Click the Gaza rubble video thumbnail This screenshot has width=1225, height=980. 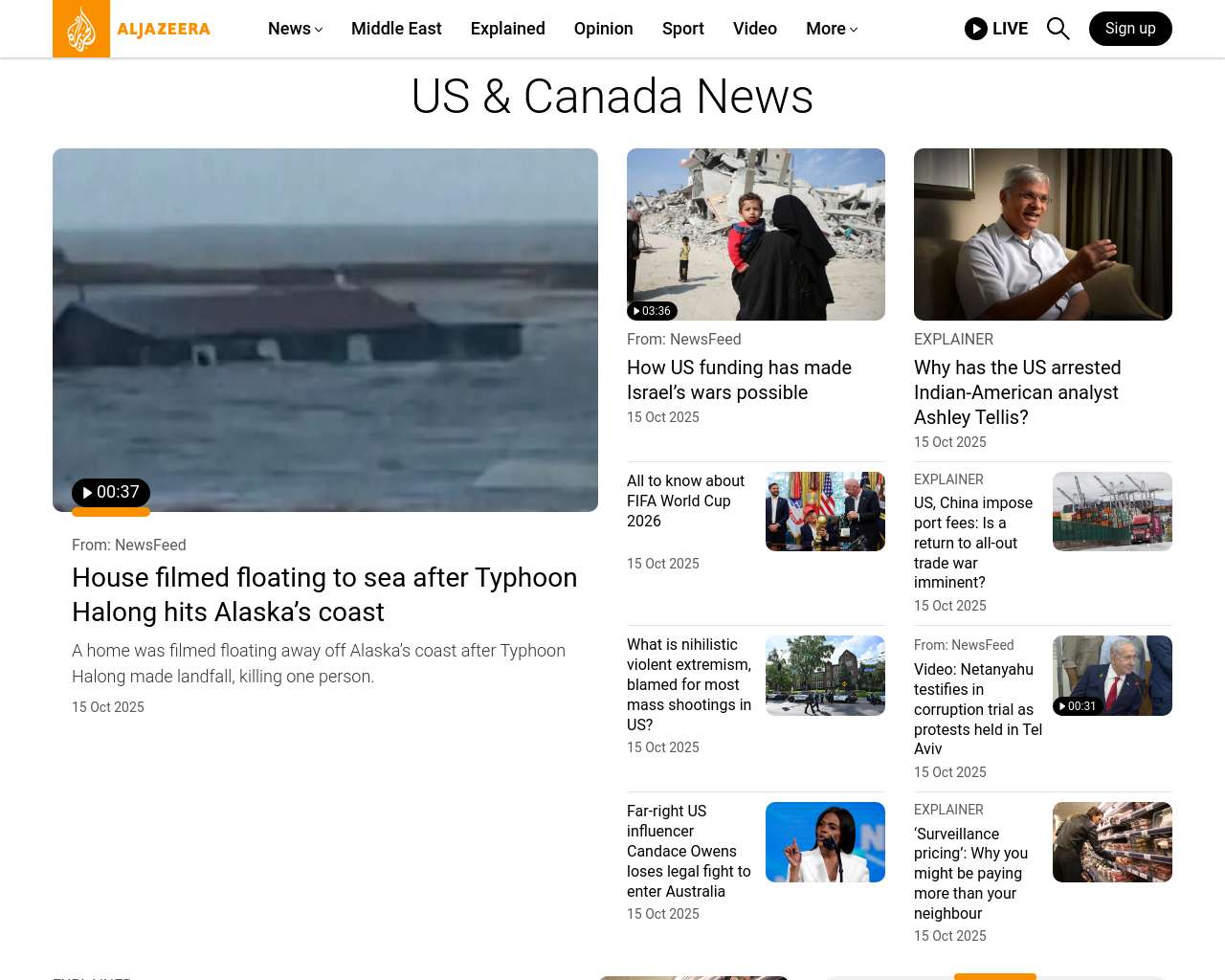click(756, 234)
